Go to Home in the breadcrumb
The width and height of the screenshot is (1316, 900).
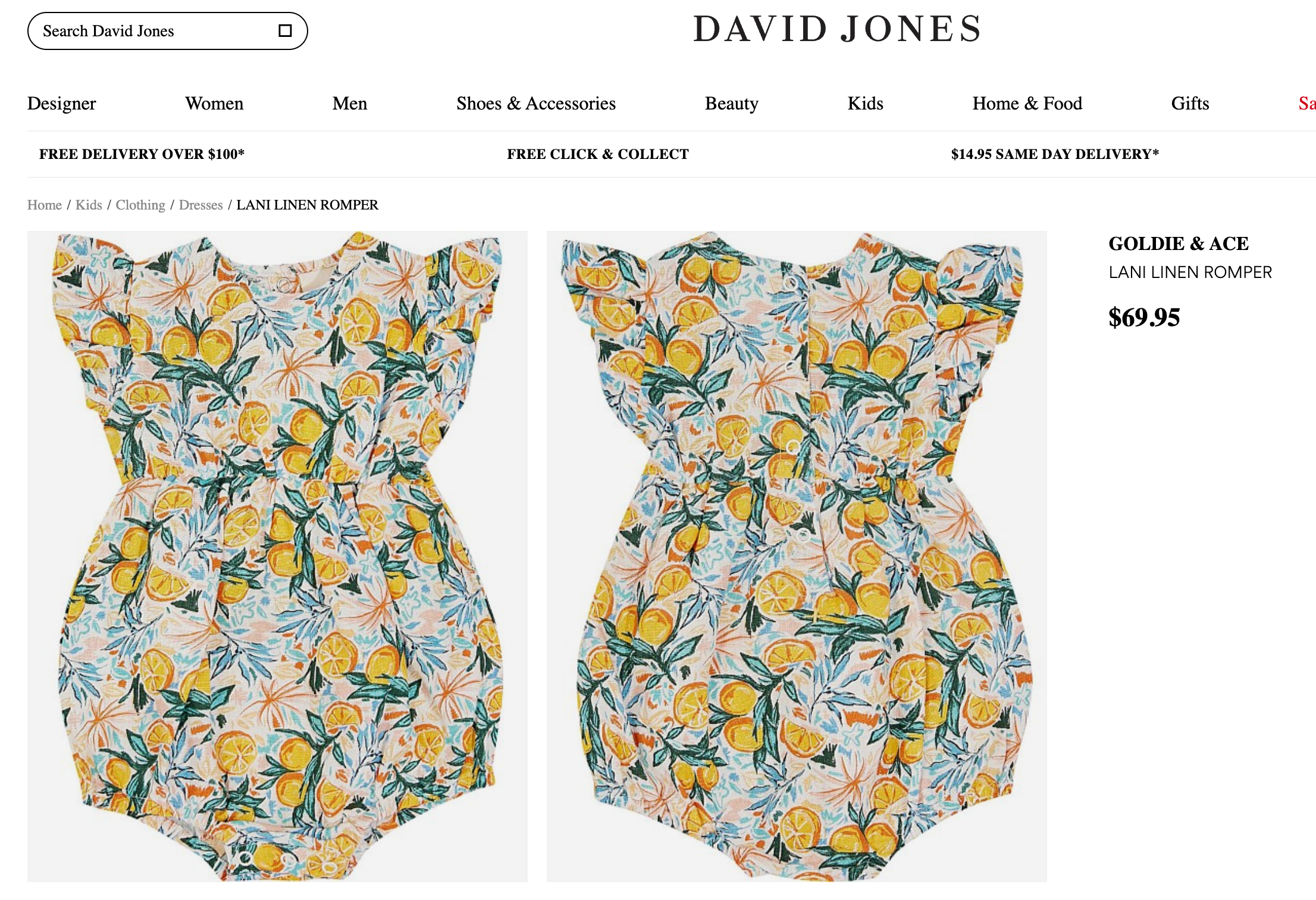(x=45, y=205)
